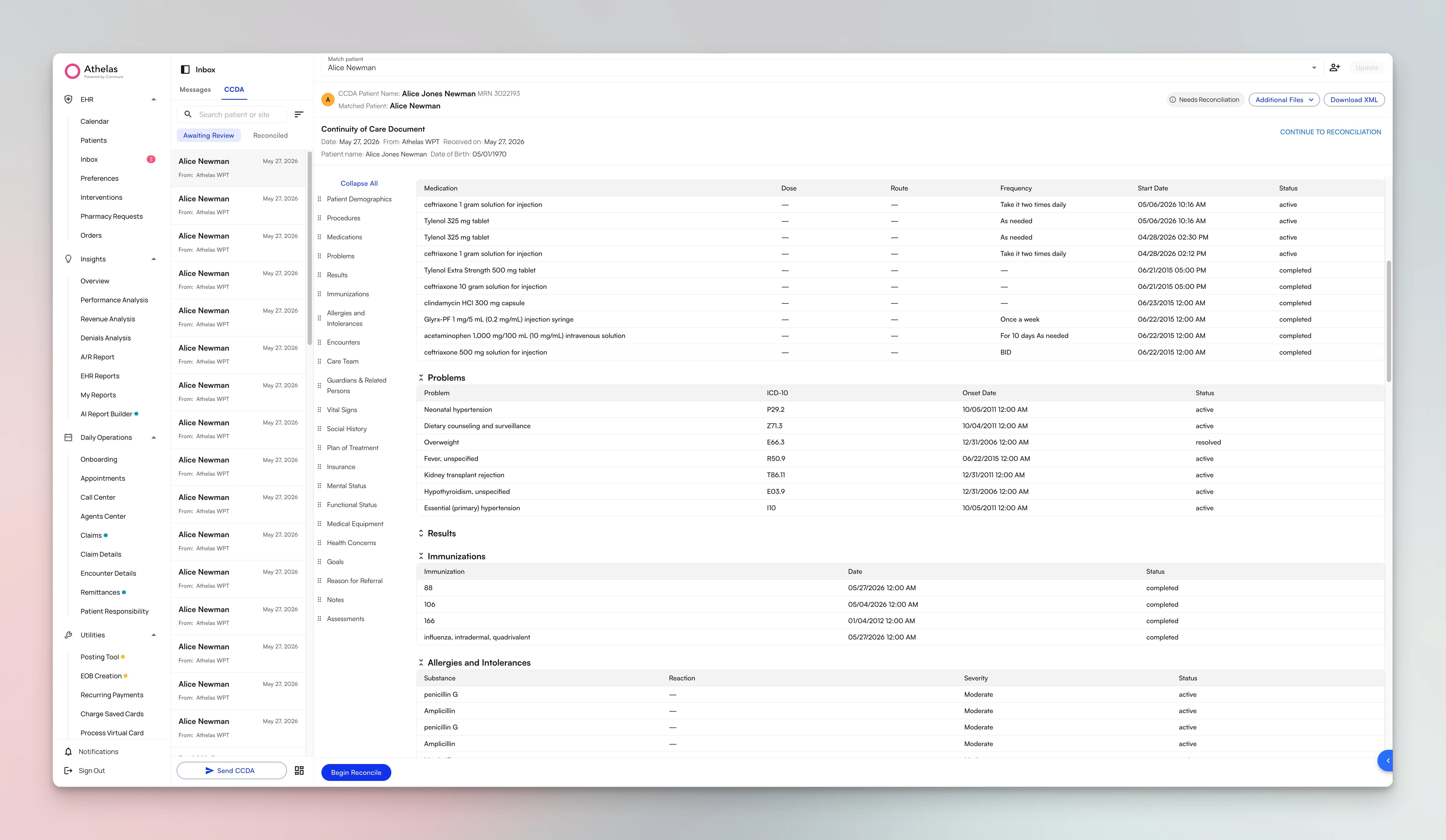Collapse the EHR sidebar section
The height and width of the screenshot is (840, 1446).
[153, 99]
